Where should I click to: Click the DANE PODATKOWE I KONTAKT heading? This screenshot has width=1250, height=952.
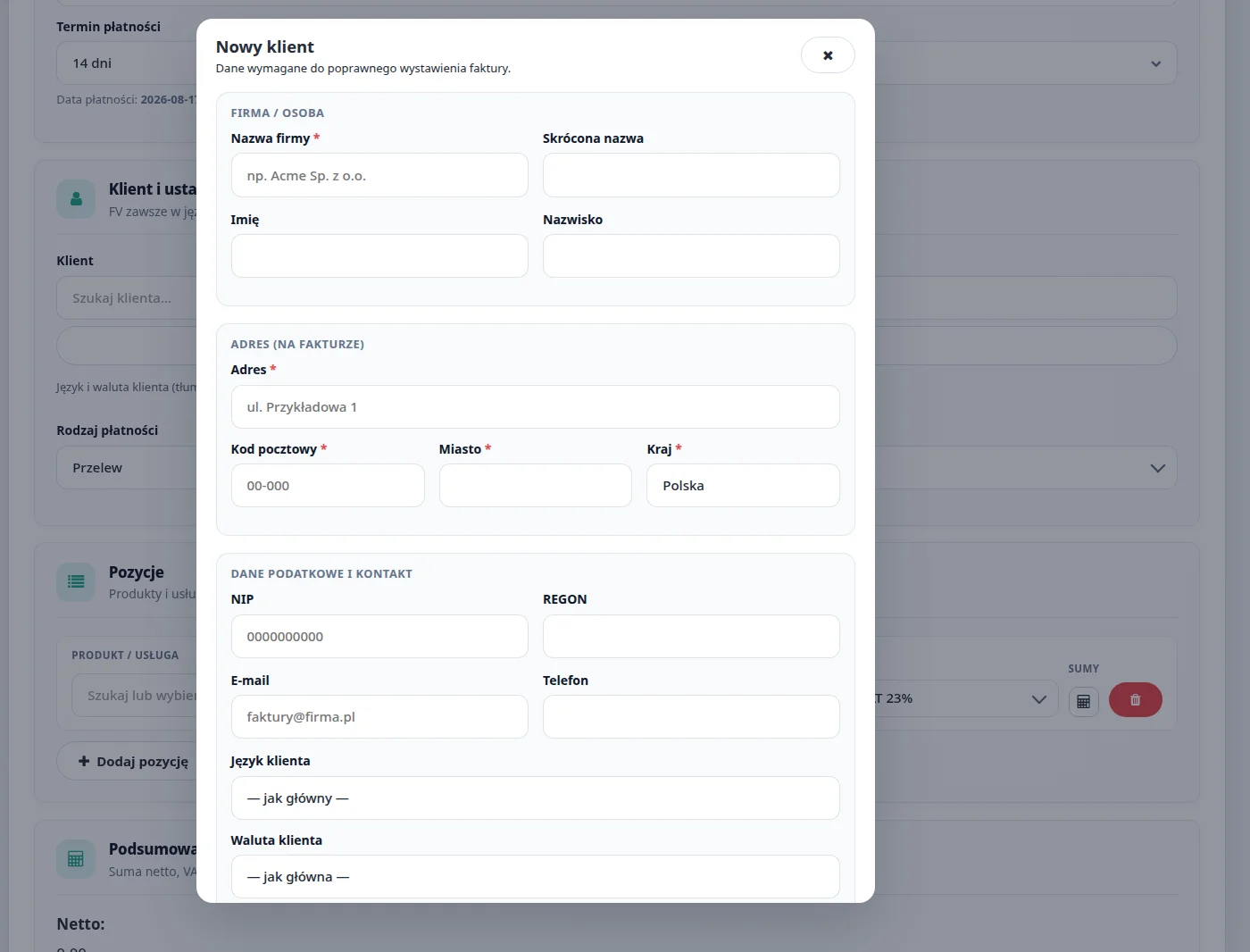321,574
